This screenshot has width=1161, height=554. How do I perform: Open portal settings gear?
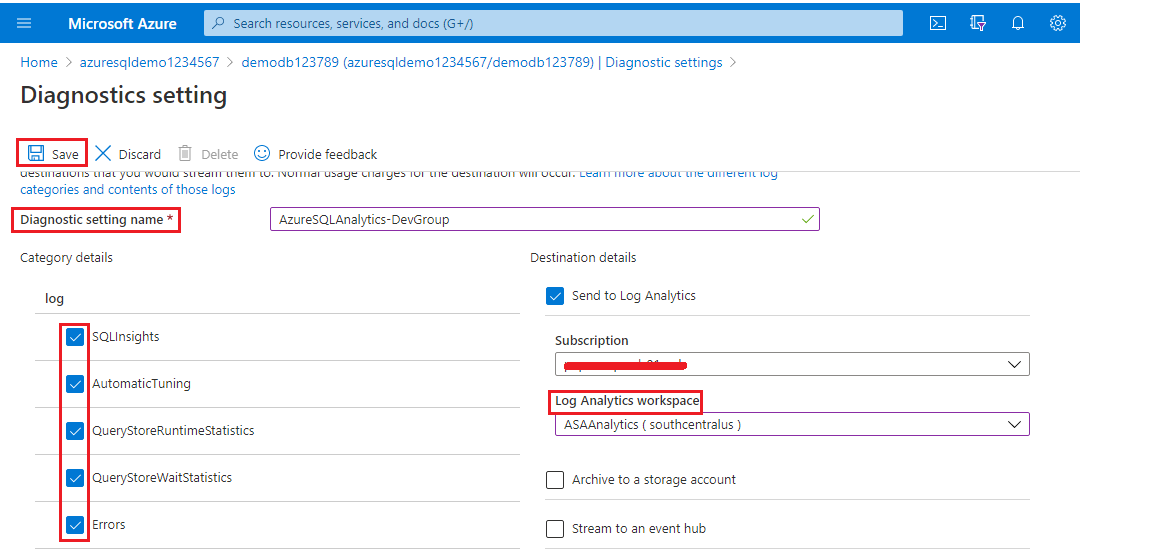pos(1058,23)
